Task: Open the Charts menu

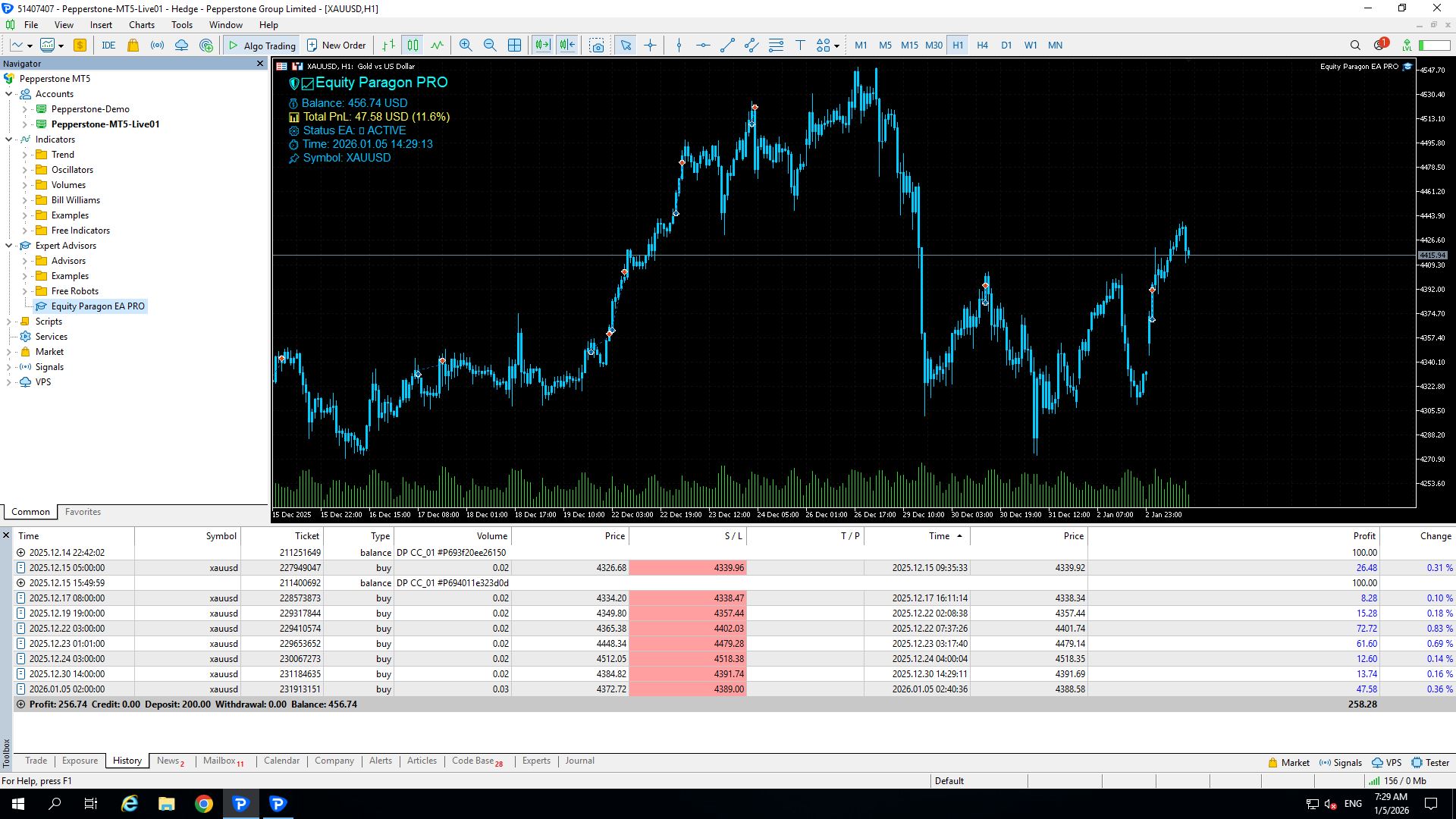Action: tap(141, 25)
